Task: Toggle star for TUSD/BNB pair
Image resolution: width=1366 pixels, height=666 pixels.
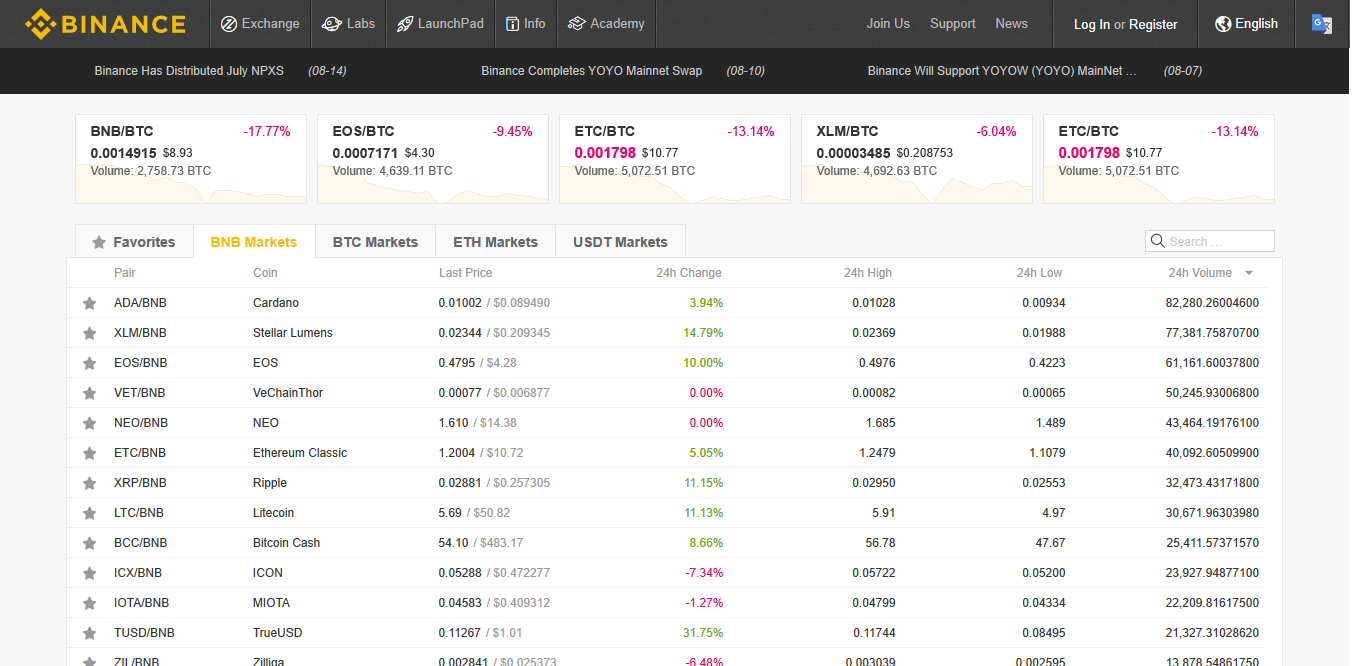Action: (x=89, y=633)
